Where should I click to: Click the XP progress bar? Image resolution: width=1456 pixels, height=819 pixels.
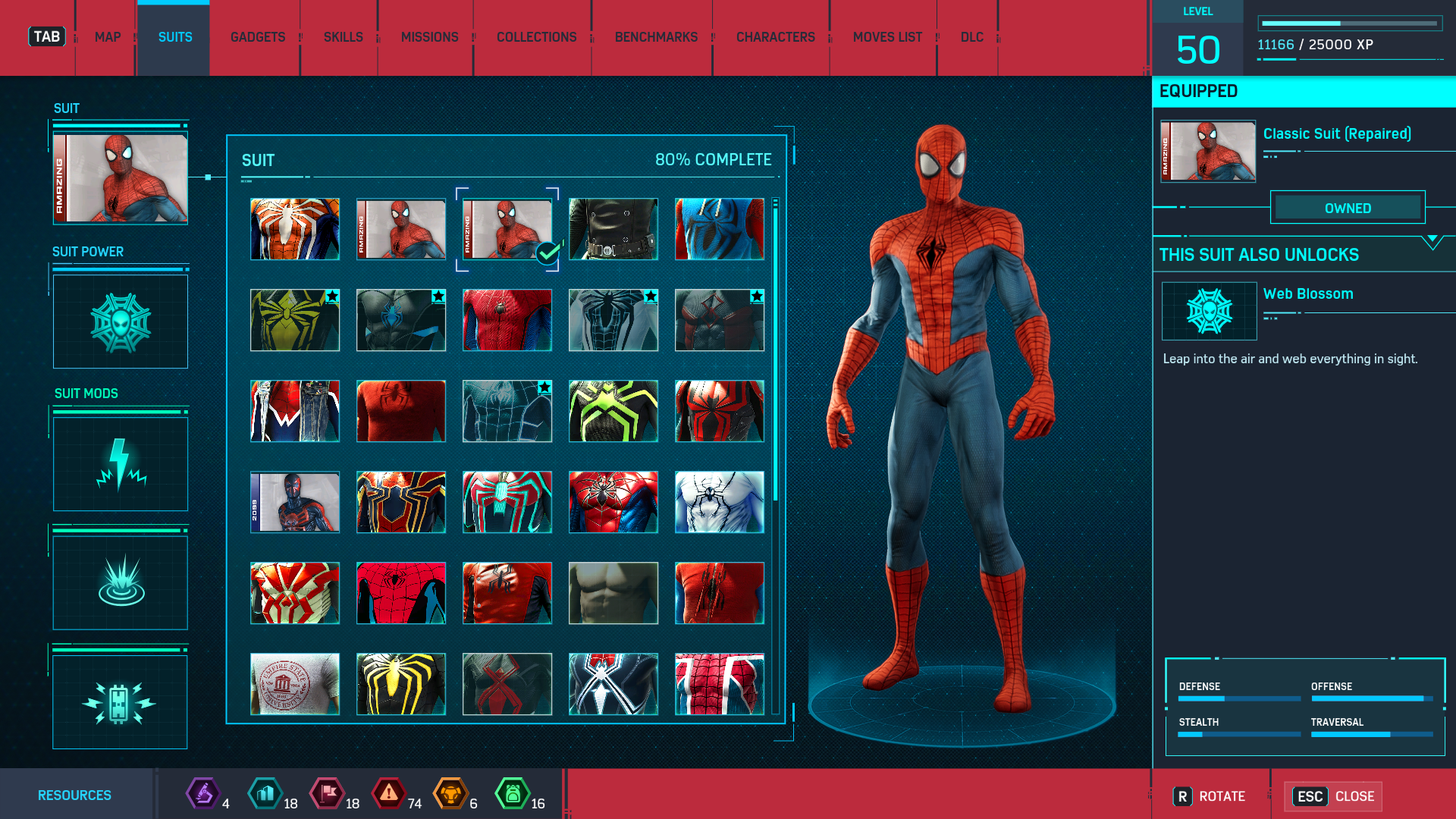(x=1350, y=24)
